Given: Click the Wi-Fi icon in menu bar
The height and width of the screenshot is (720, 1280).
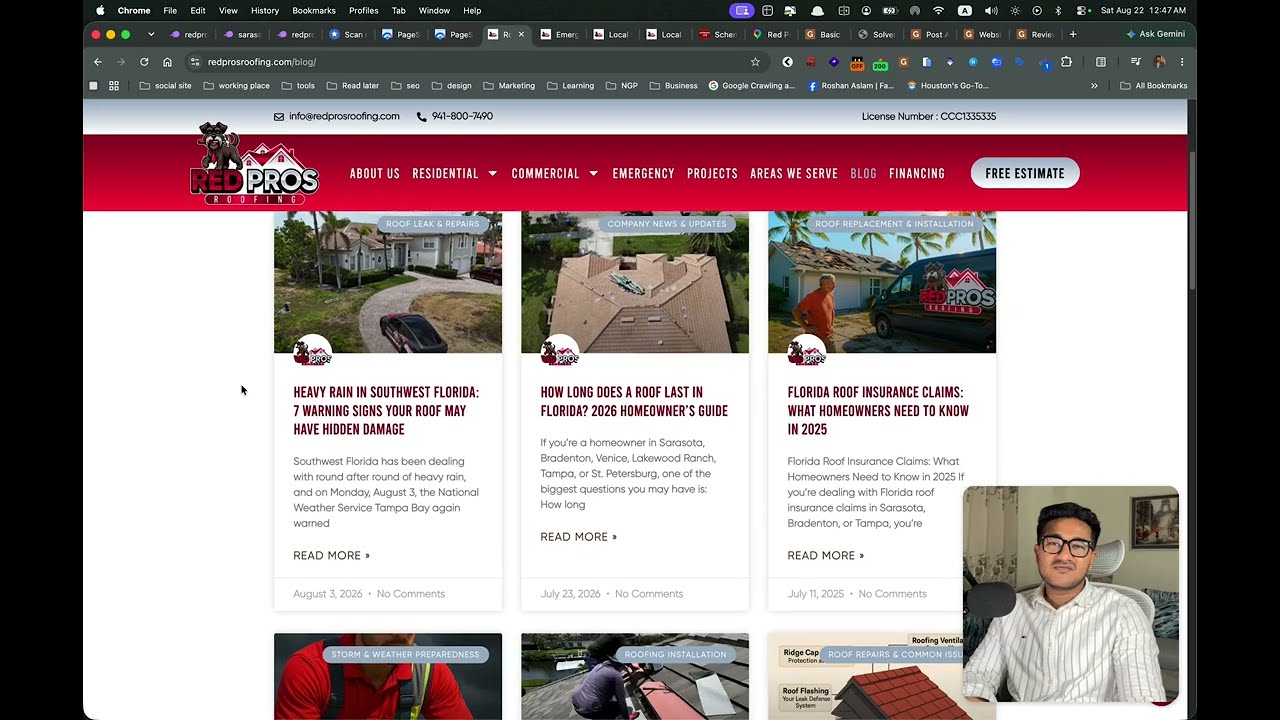Looking at the screenshot, I should coord(938,10).
